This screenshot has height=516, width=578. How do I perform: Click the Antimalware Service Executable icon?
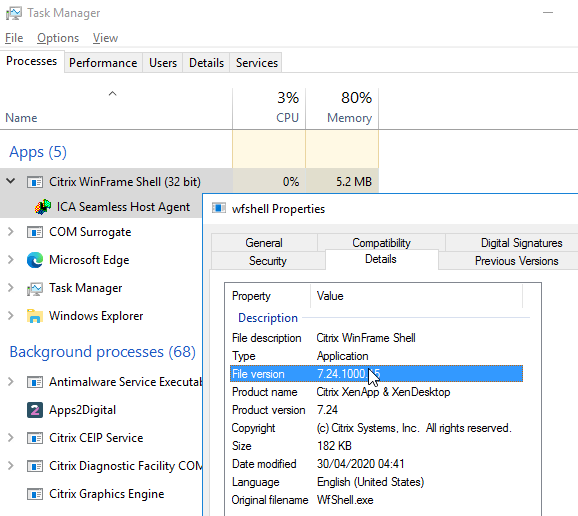35,382
